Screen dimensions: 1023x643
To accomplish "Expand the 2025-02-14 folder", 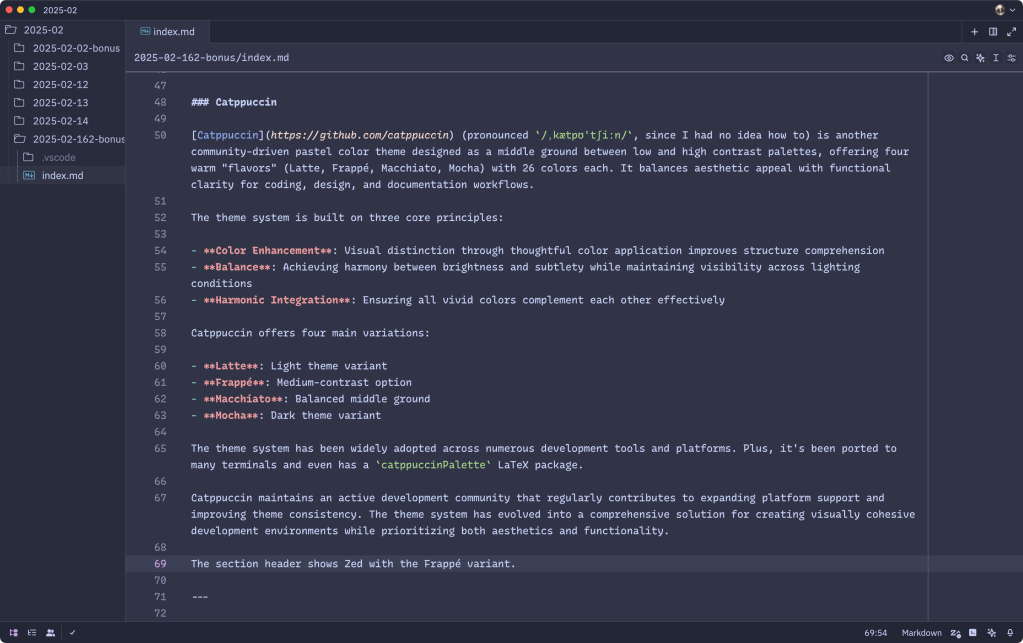I will 60,121.
